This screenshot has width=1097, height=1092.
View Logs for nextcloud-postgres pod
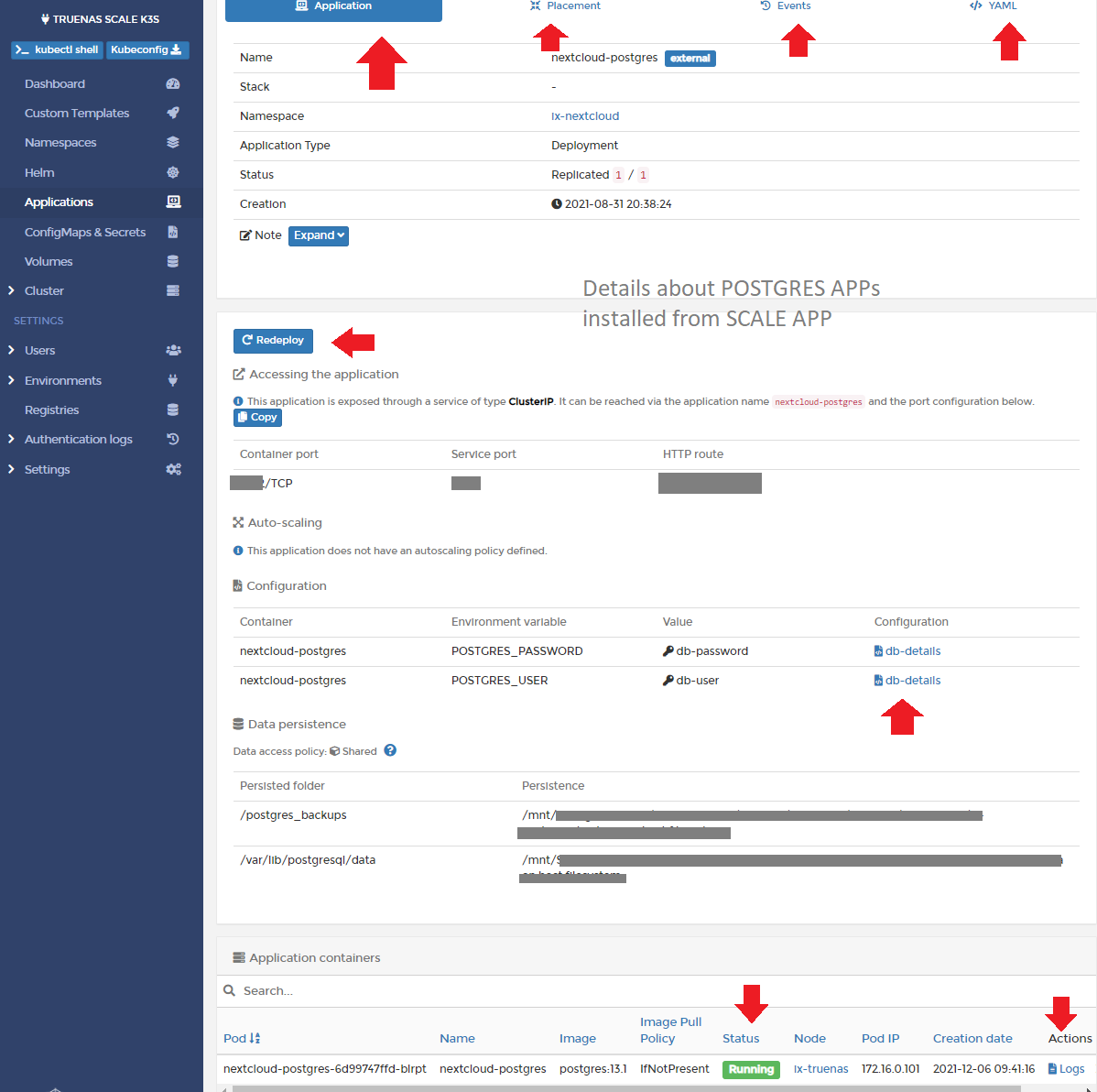point(1066,1069)
